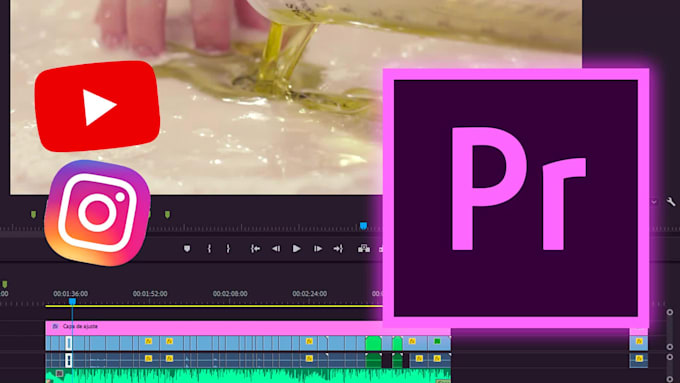The height and width of the screenshot is (383, 680).
Task: Click the blue playhead on the Program monitor ruler
Action: pyautogui.click(x=363, y=226)
